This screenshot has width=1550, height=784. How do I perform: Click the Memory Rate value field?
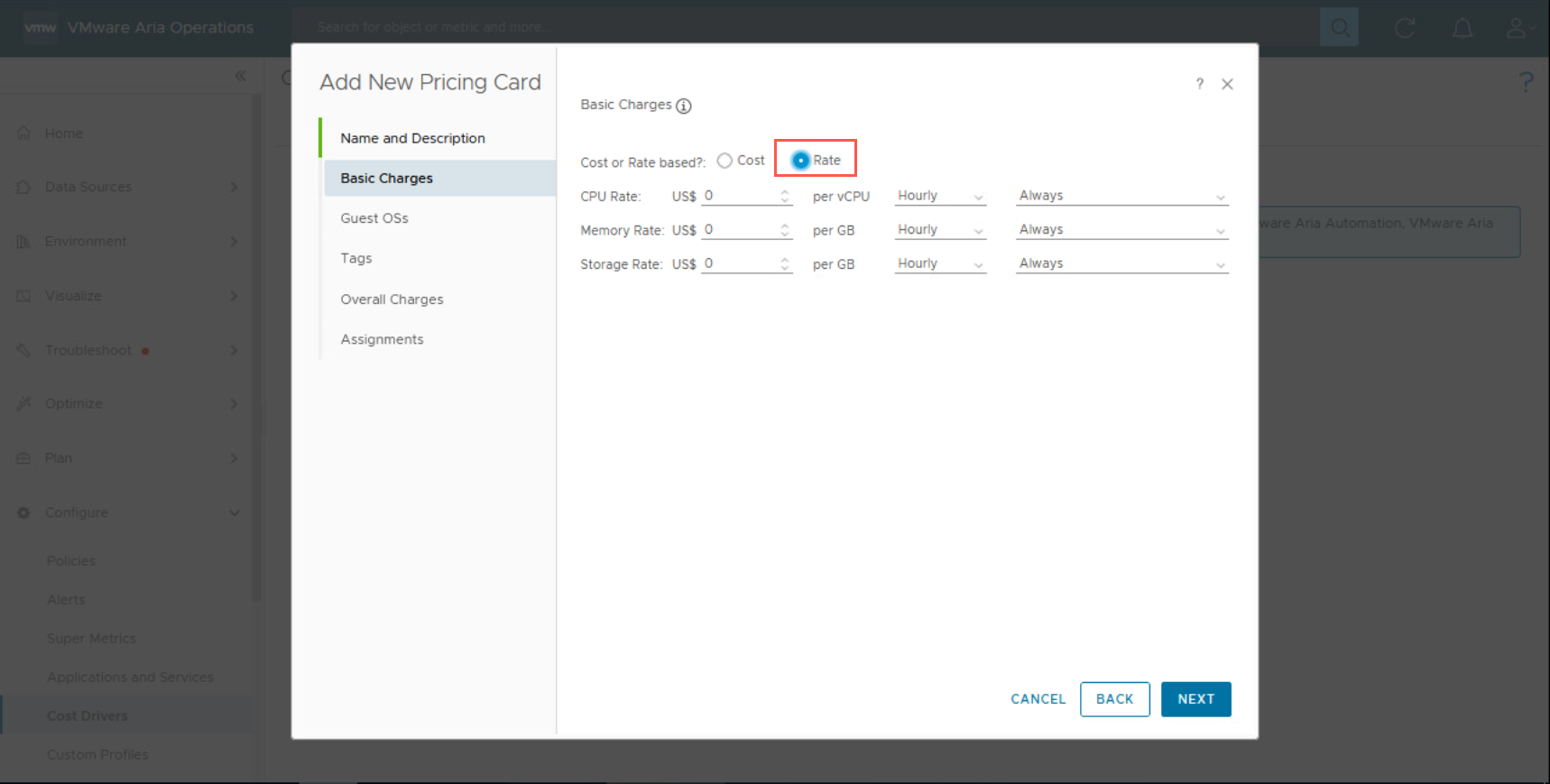pyautogui.click(x=740, y=230)
